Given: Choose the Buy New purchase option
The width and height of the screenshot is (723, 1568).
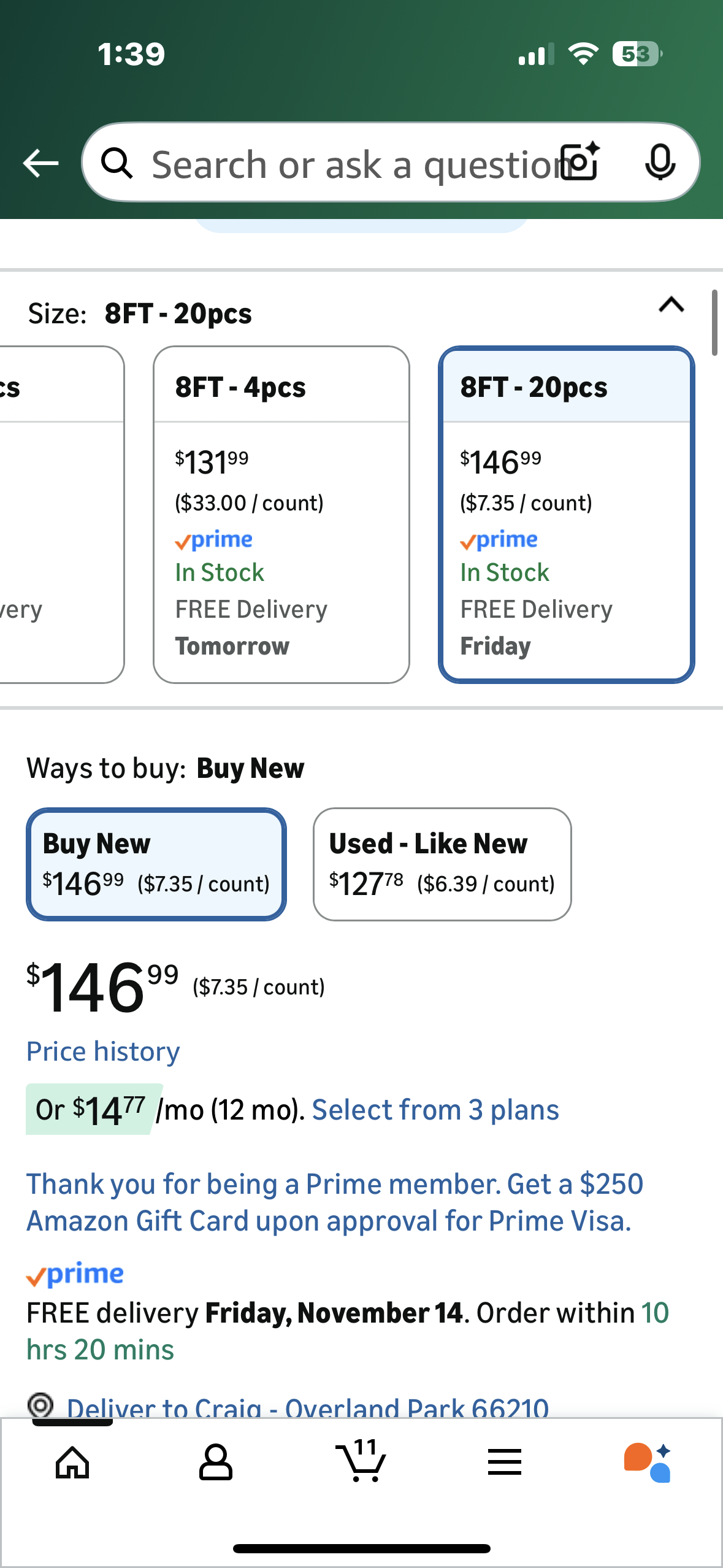Looking at the screenshot, I should [156, 864].
